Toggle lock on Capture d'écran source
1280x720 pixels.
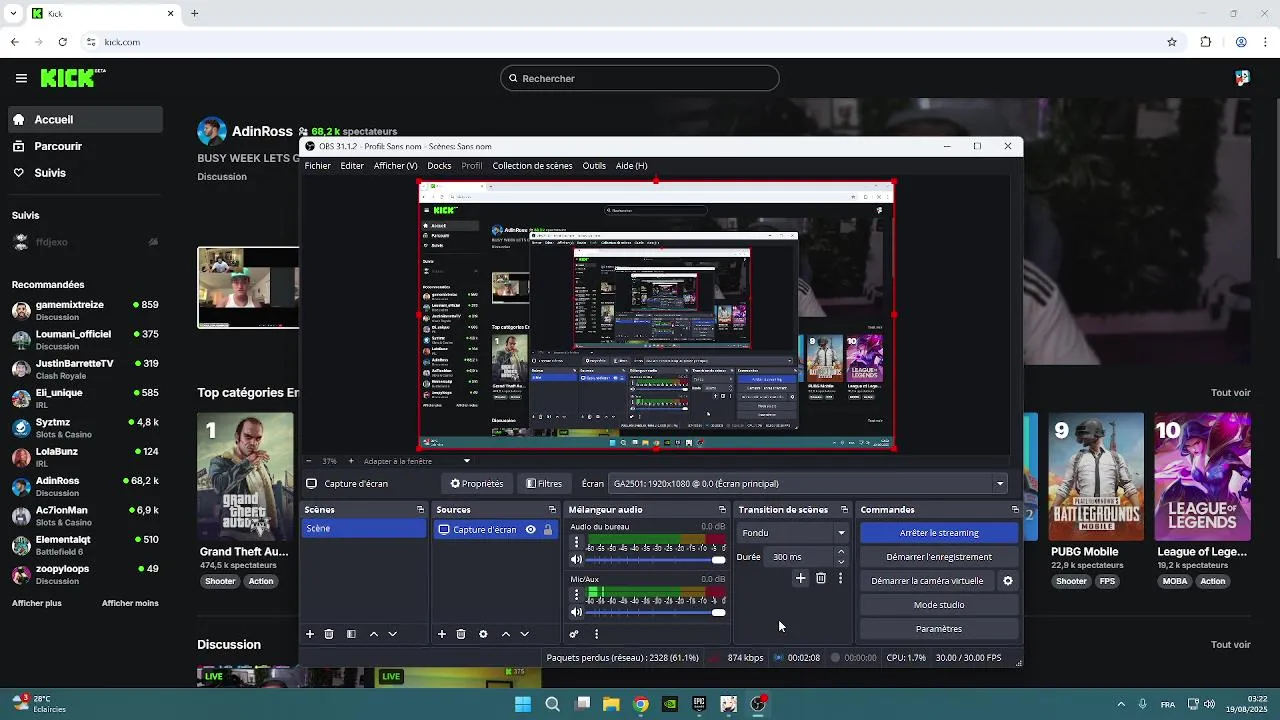[x=548, y=530]
